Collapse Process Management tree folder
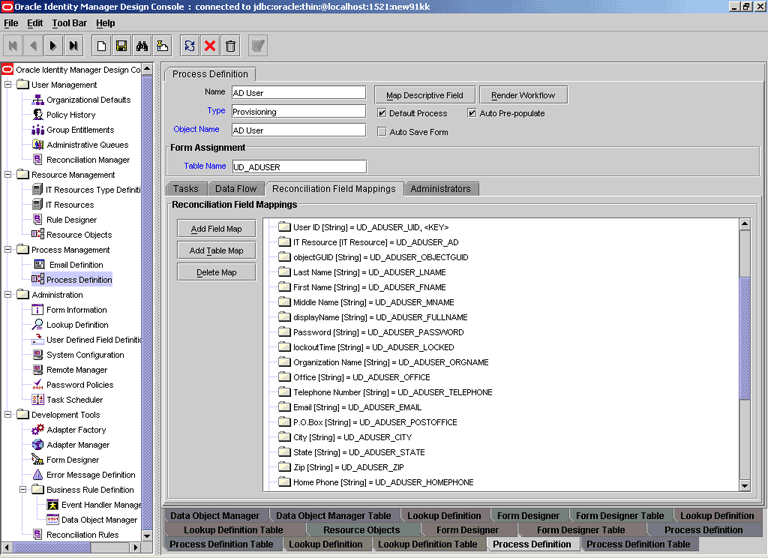 point(8,250)
